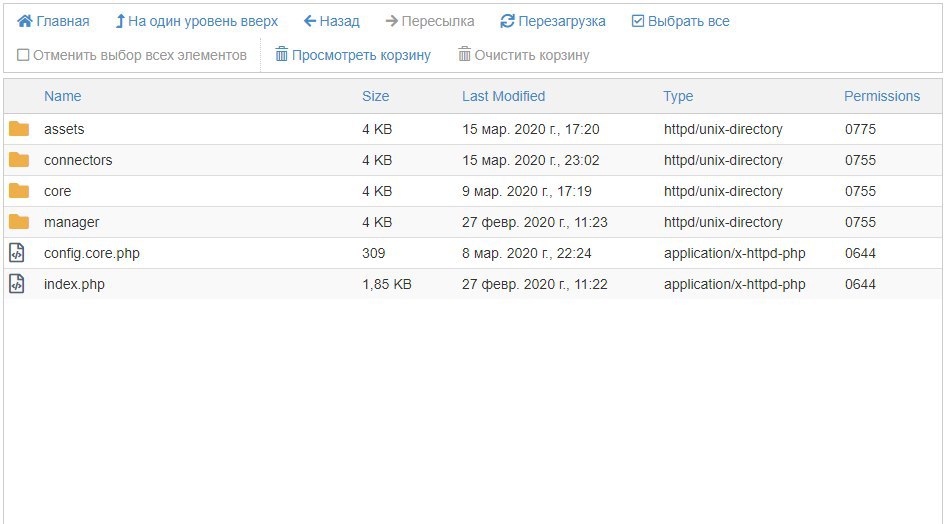Screen dimensions: 947x524
Task: Tick the Отменить выбор всех элементов checkbox
Action: click(23, 55)
